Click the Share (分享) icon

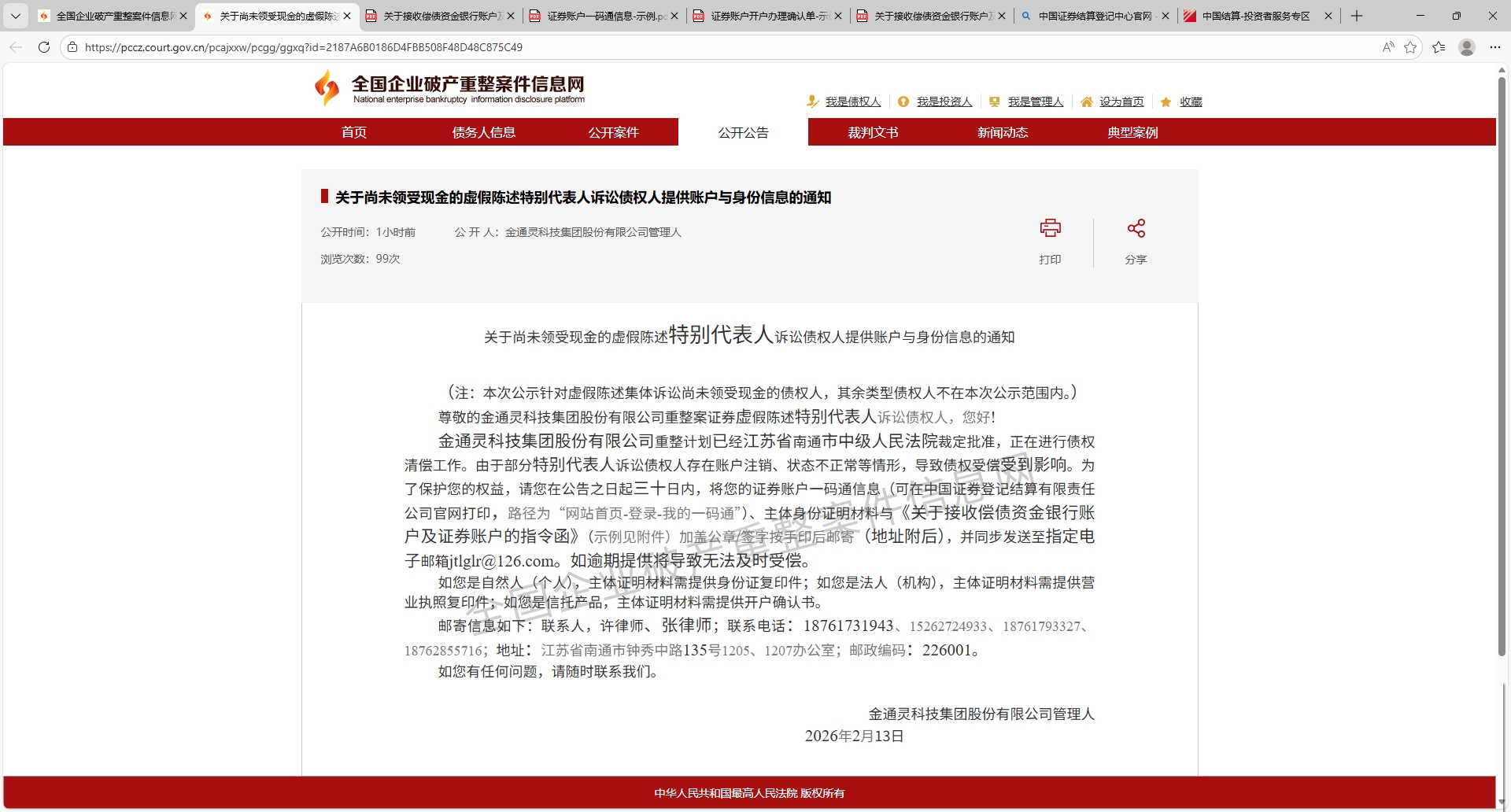tap(1136, 228)
